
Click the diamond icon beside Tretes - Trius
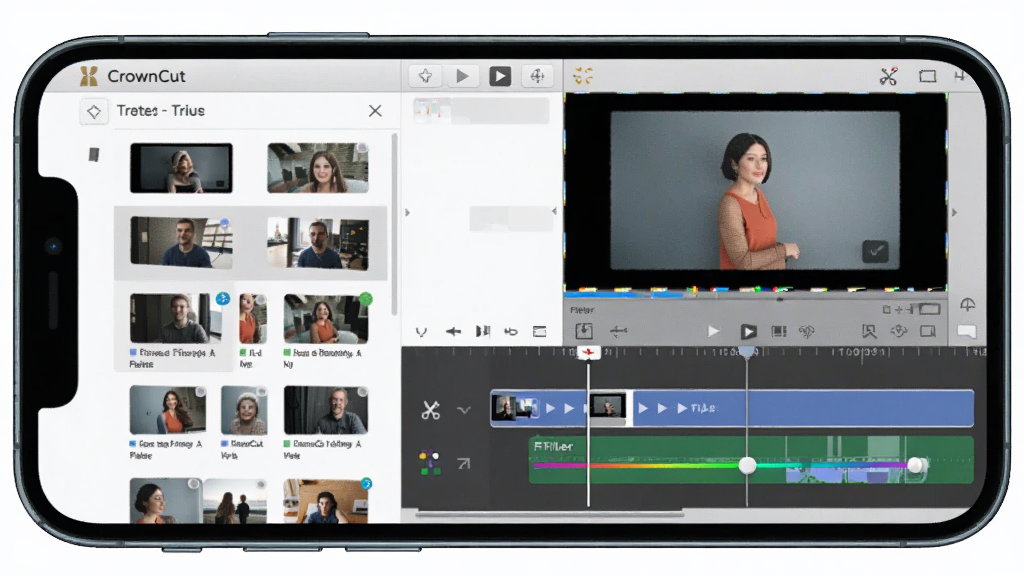pos(93,111)
